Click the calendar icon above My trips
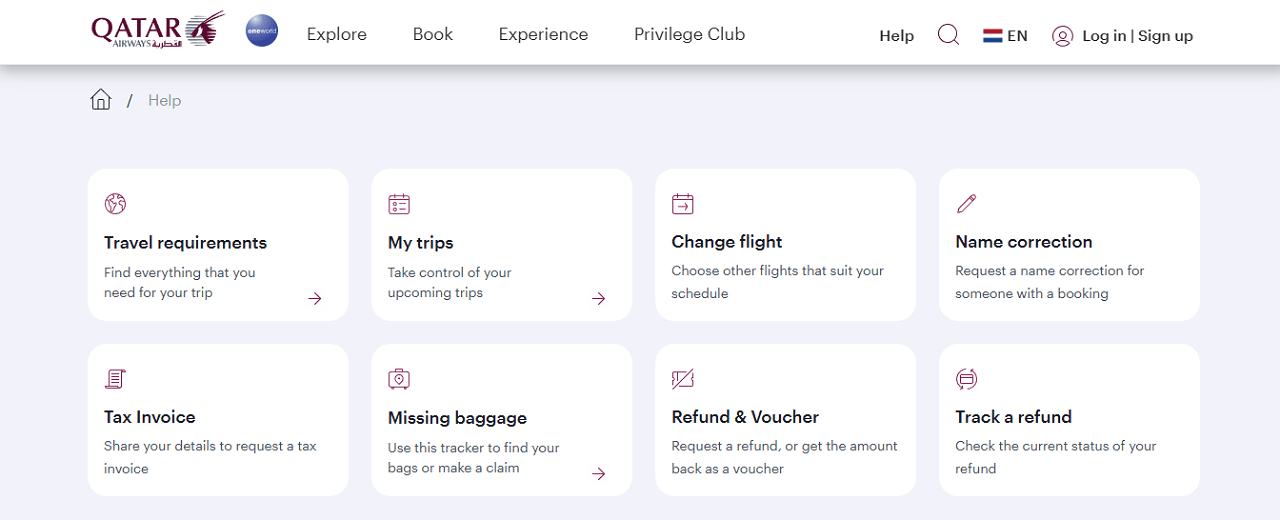Viewport: 1280px width, 520px height. tap(399, 204)
